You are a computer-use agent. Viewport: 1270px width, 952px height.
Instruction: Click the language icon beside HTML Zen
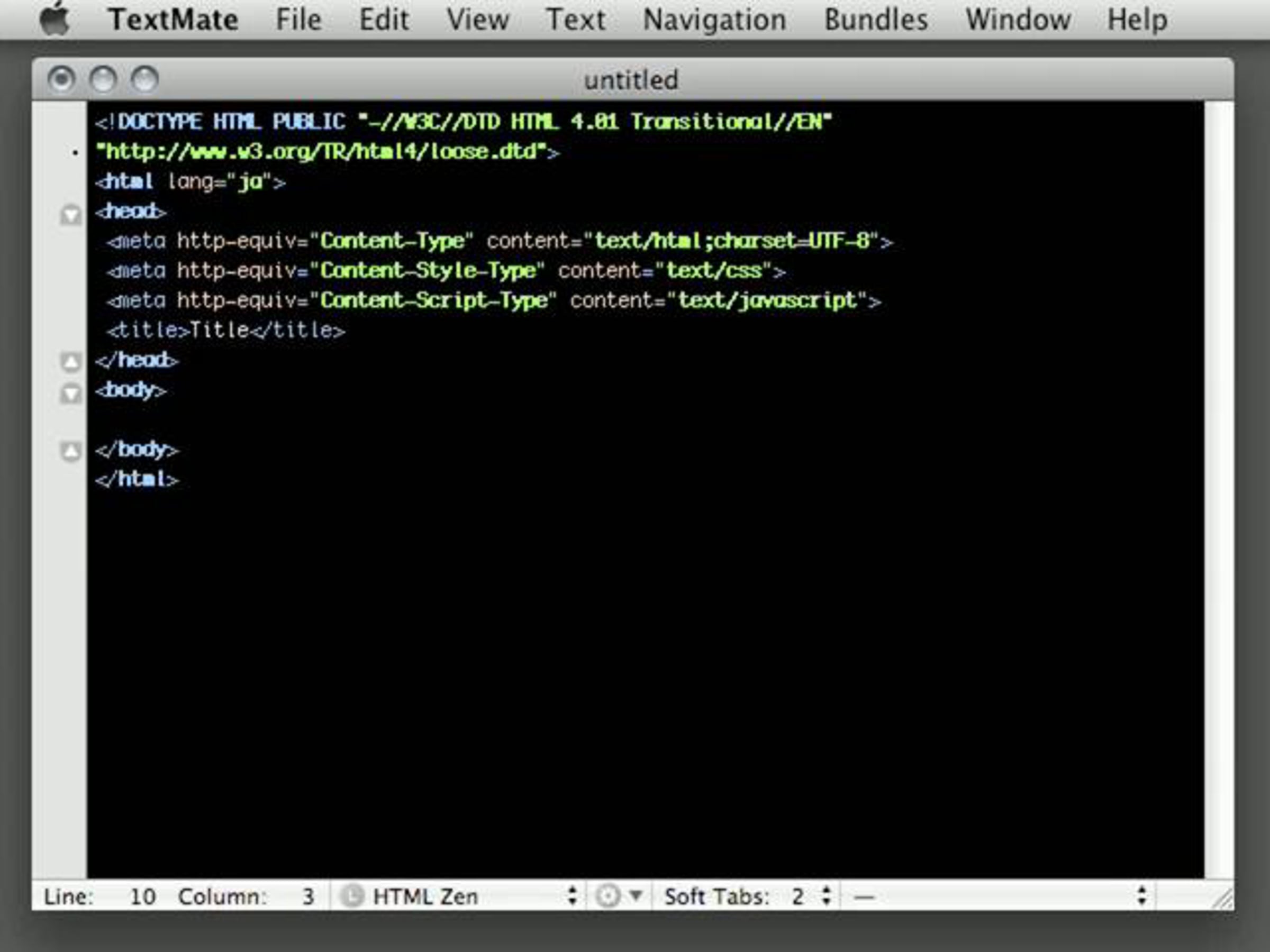(x=352, y=896)
